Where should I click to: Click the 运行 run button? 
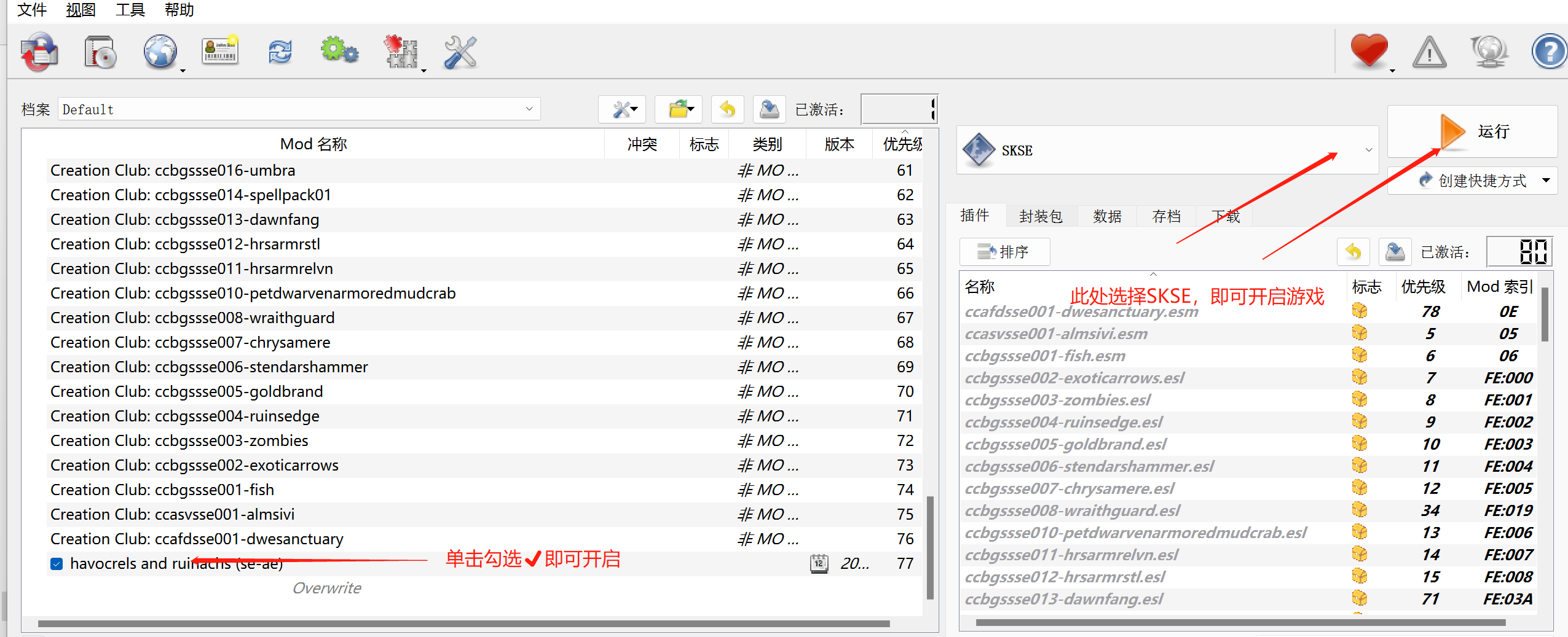click(1473, 131)
